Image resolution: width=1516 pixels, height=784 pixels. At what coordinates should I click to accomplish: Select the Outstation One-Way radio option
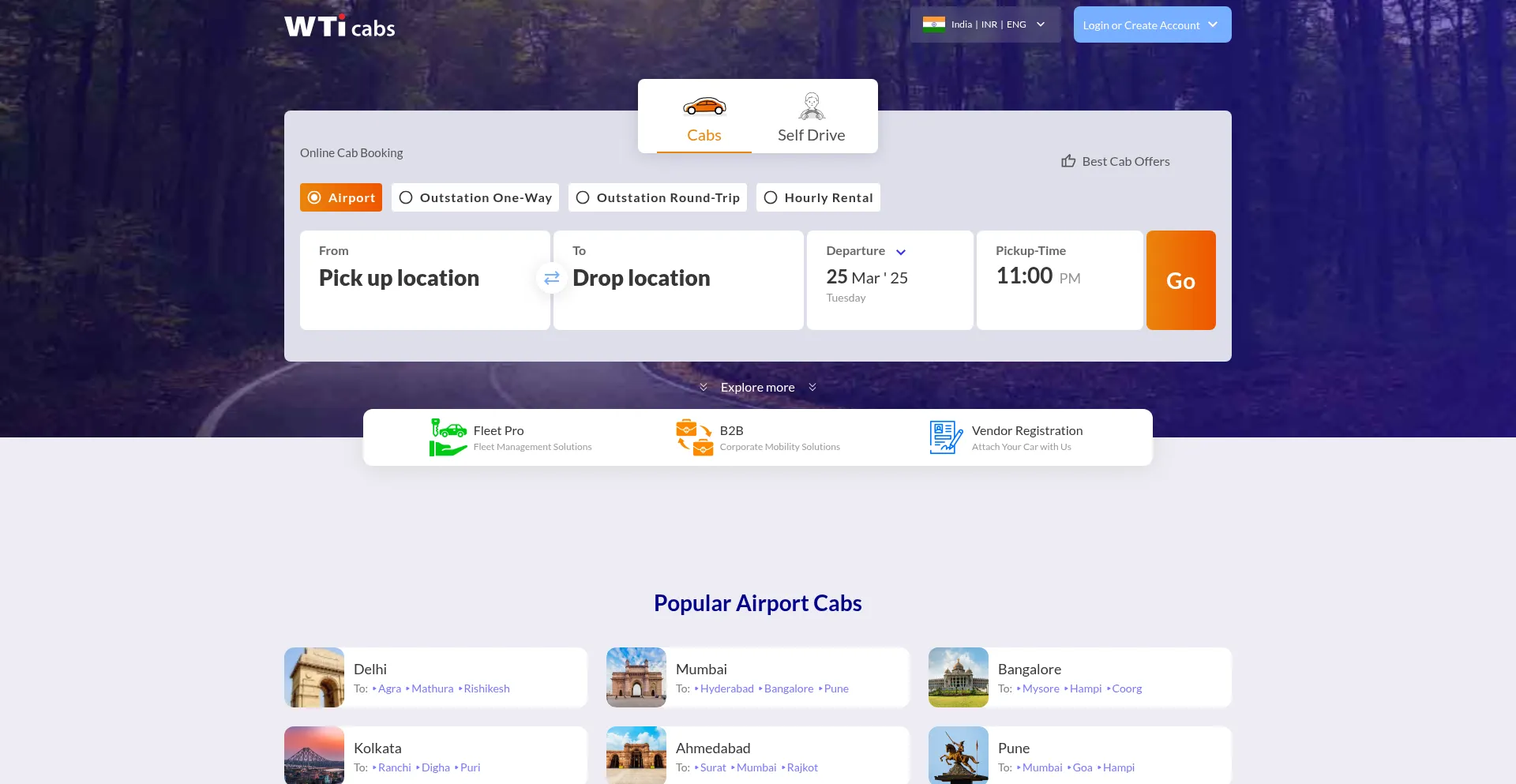pos(406,197)
